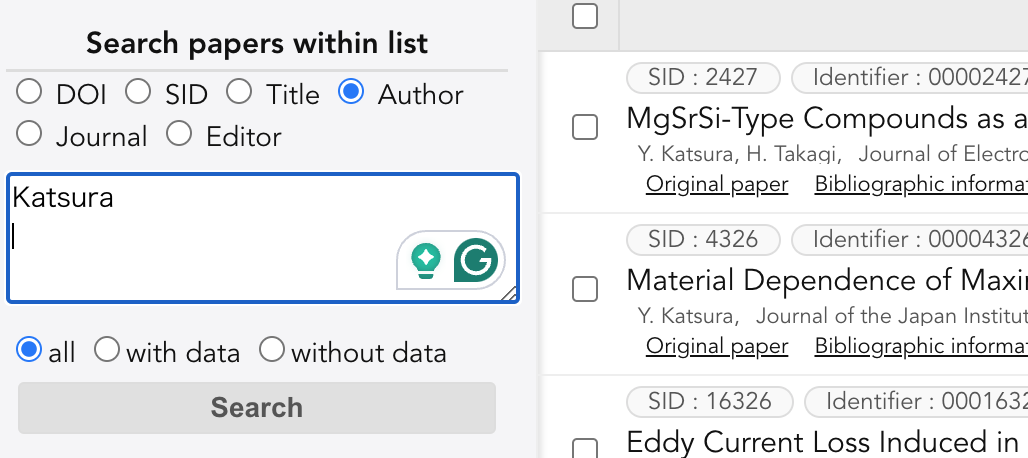Focus the Katsura author search textarea

(263, 238)
